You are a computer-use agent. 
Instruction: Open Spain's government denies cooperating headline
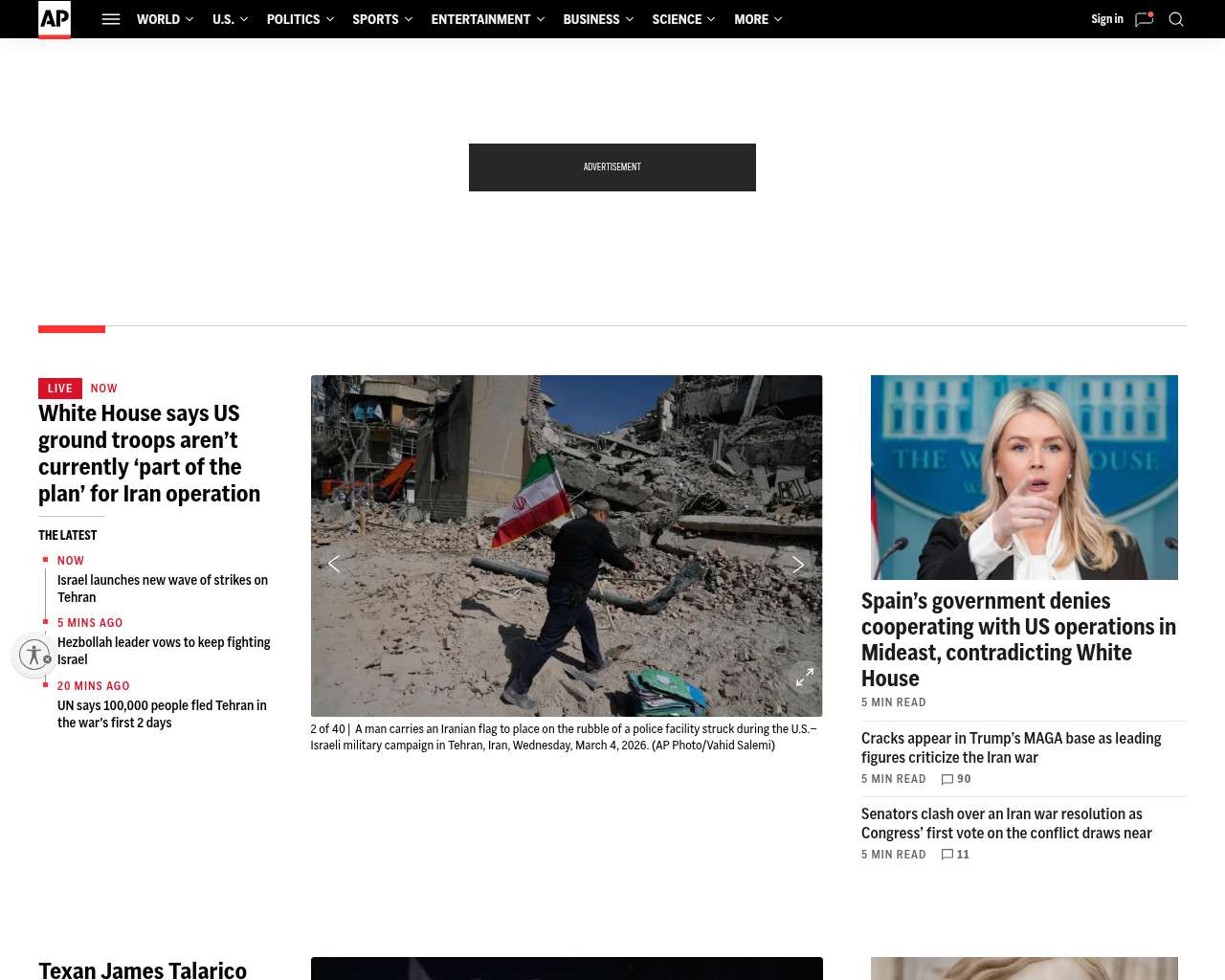[1018, 639]
